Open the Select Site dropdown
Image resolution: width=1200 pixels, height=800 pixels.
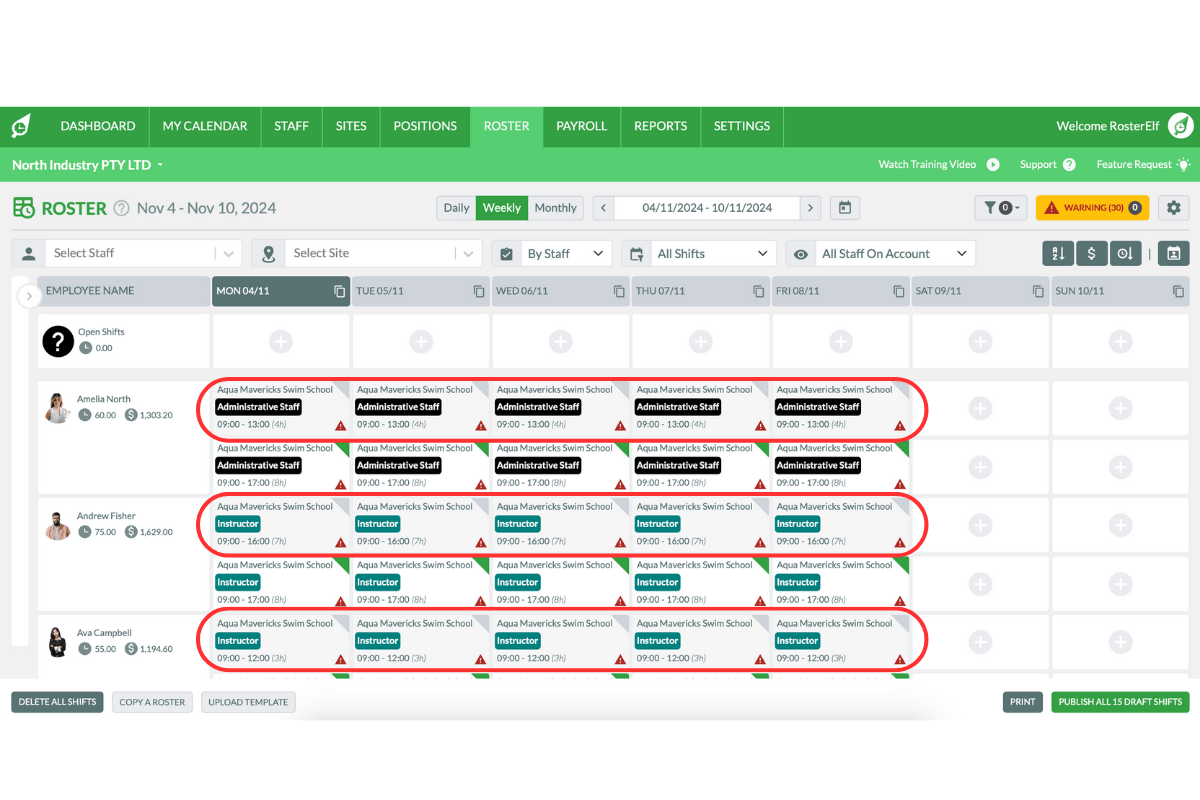click(383, 254)
